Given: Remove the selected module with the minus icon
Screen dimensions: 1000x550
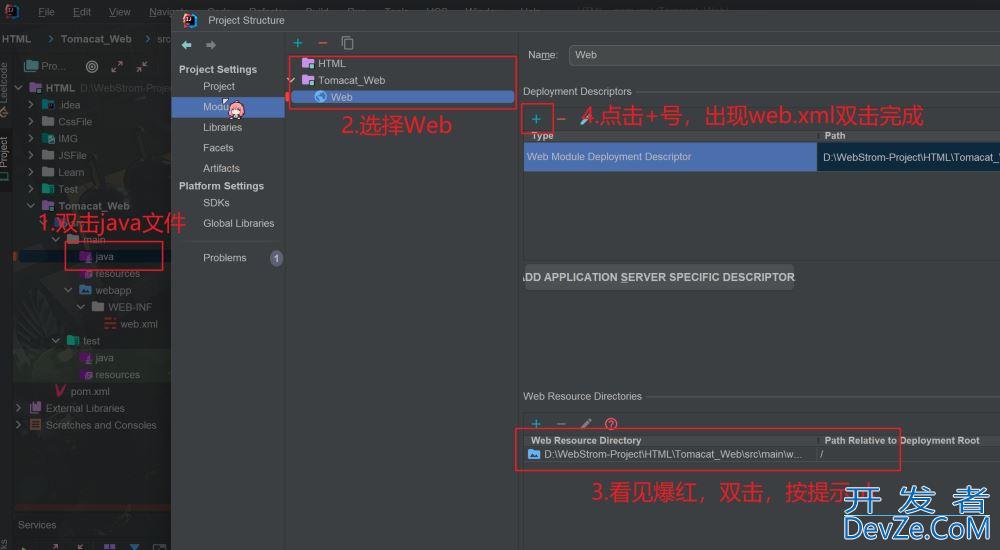Looking at the screenshot, I should pos(323,43).
